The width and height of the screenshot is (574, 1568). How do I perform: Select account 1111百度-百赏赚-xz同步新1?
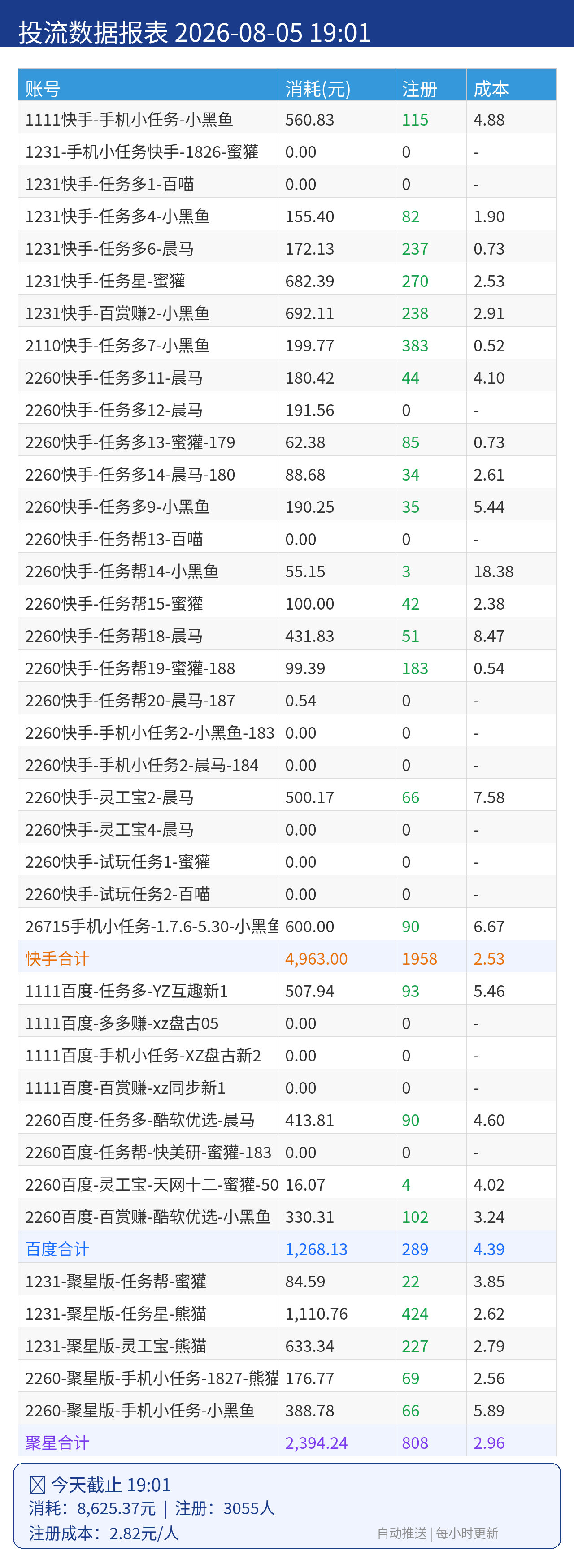[x=126, y=1088]
